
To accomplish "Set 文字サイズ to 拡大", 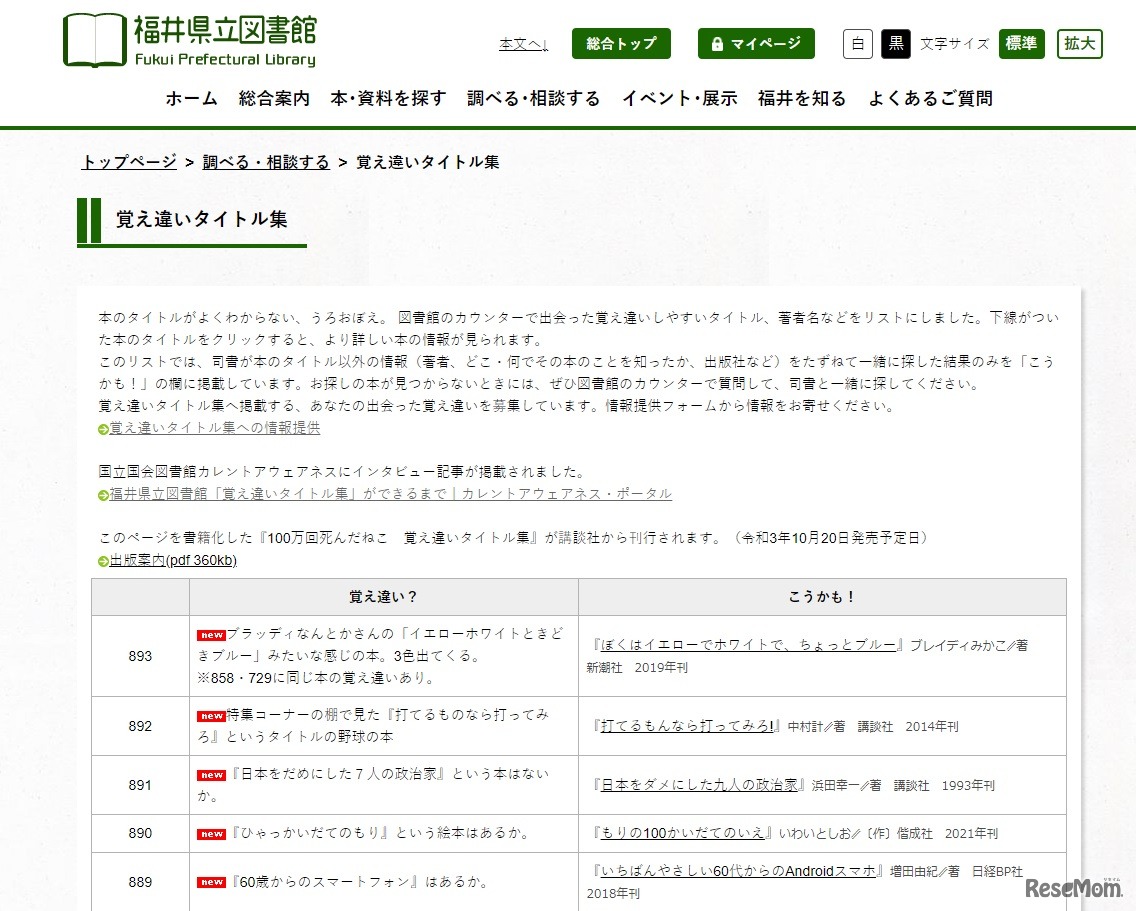I will pyautogui.click(x=1079, y=44).
